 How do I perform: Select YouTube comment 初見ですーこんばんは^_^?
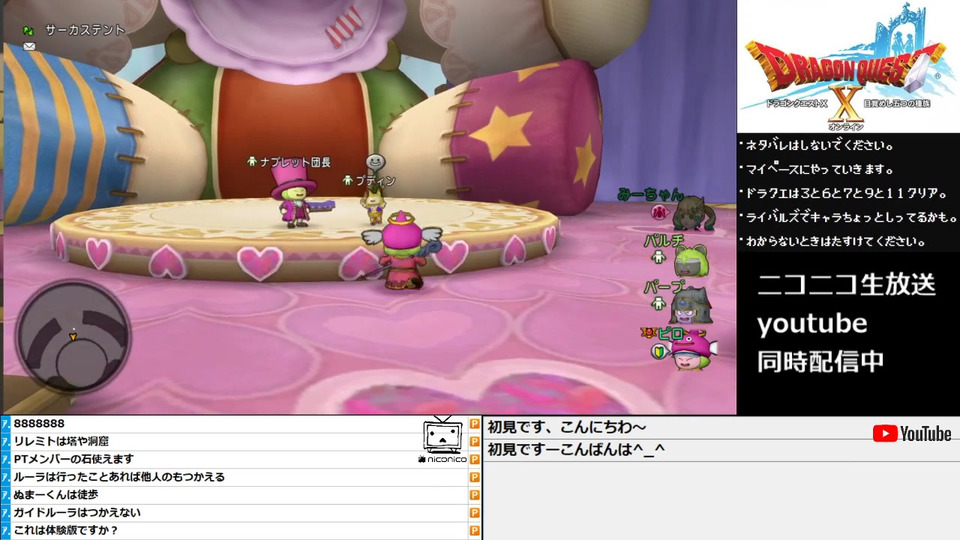coord(576,450)
